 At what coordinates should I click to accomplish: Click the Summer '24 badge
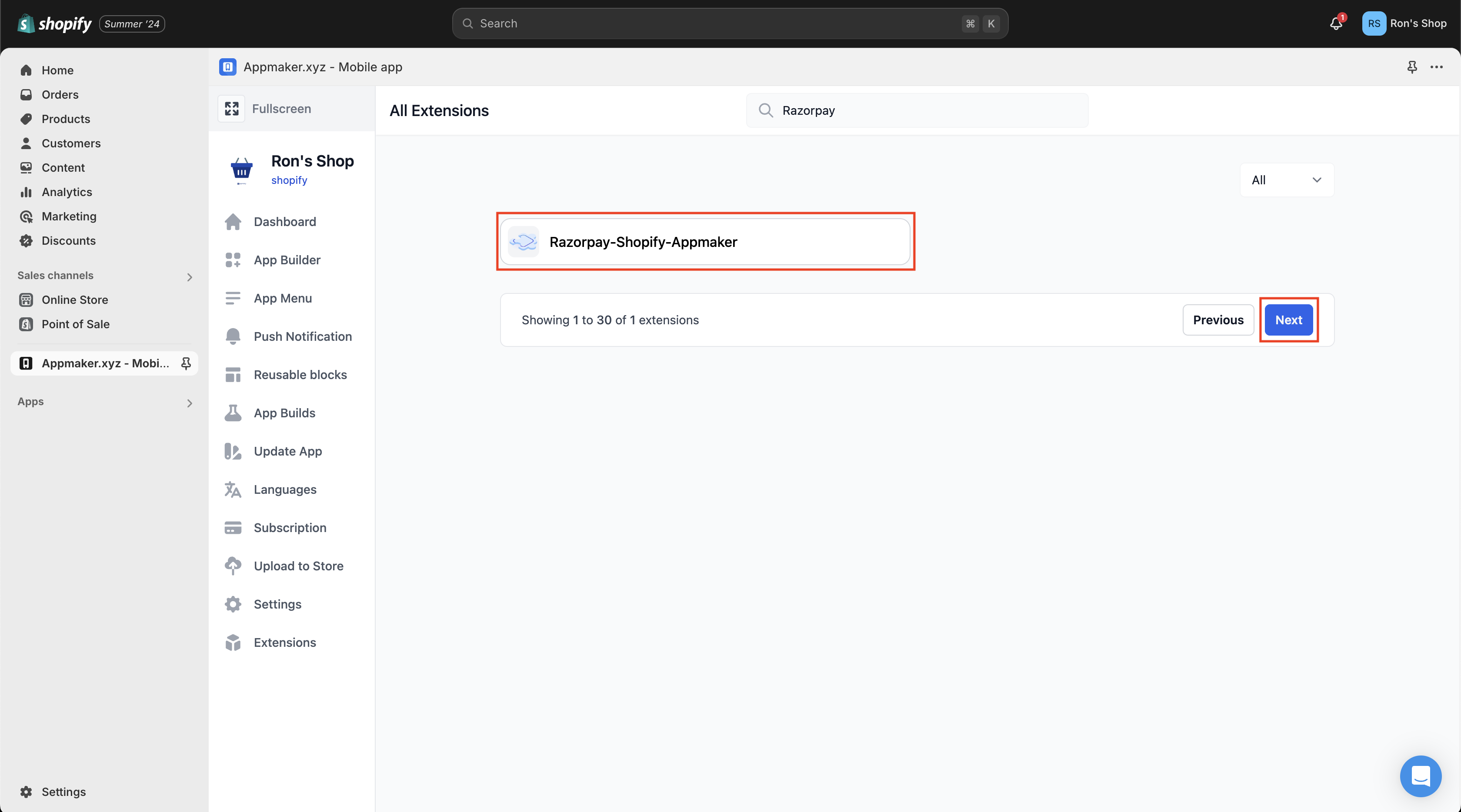[x=132, y=24]
